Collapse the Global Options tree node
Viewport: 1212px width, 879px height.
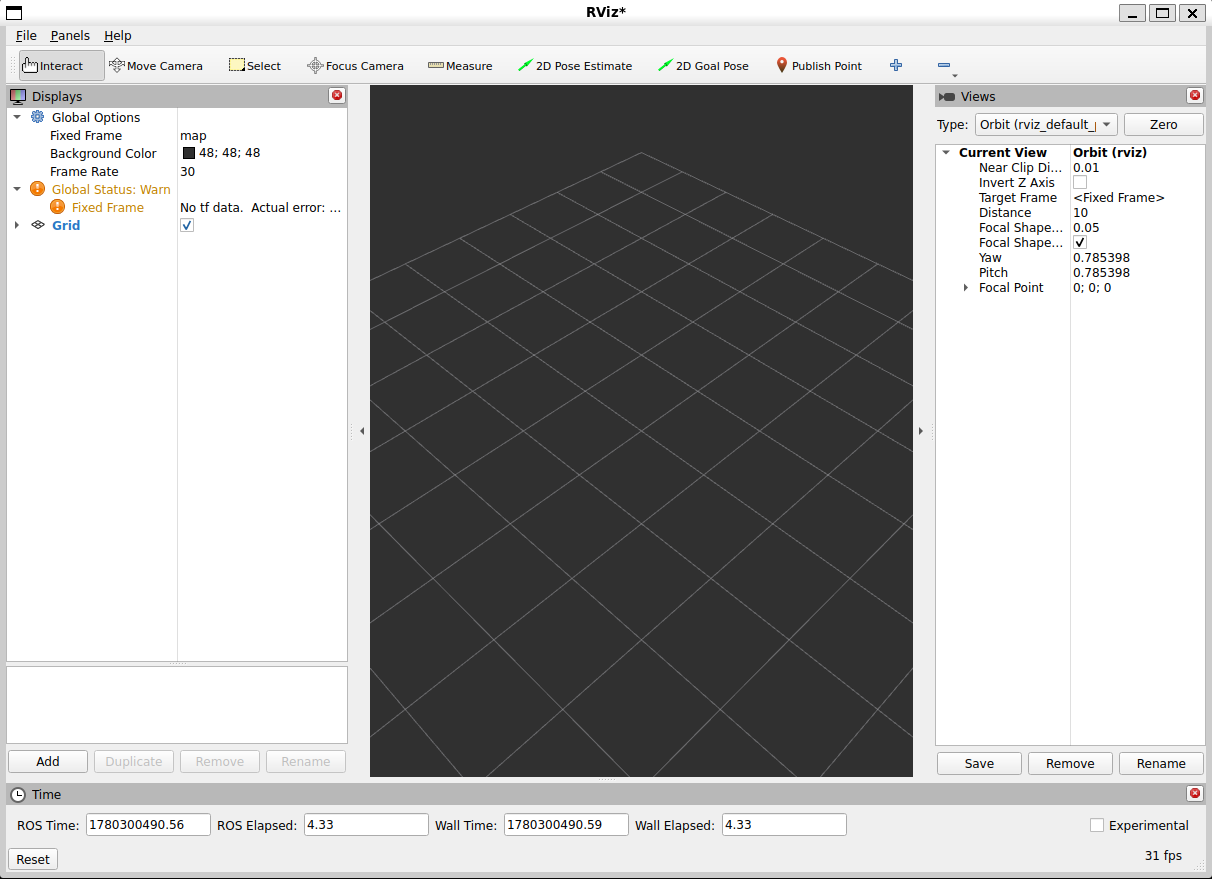[17, 117]
